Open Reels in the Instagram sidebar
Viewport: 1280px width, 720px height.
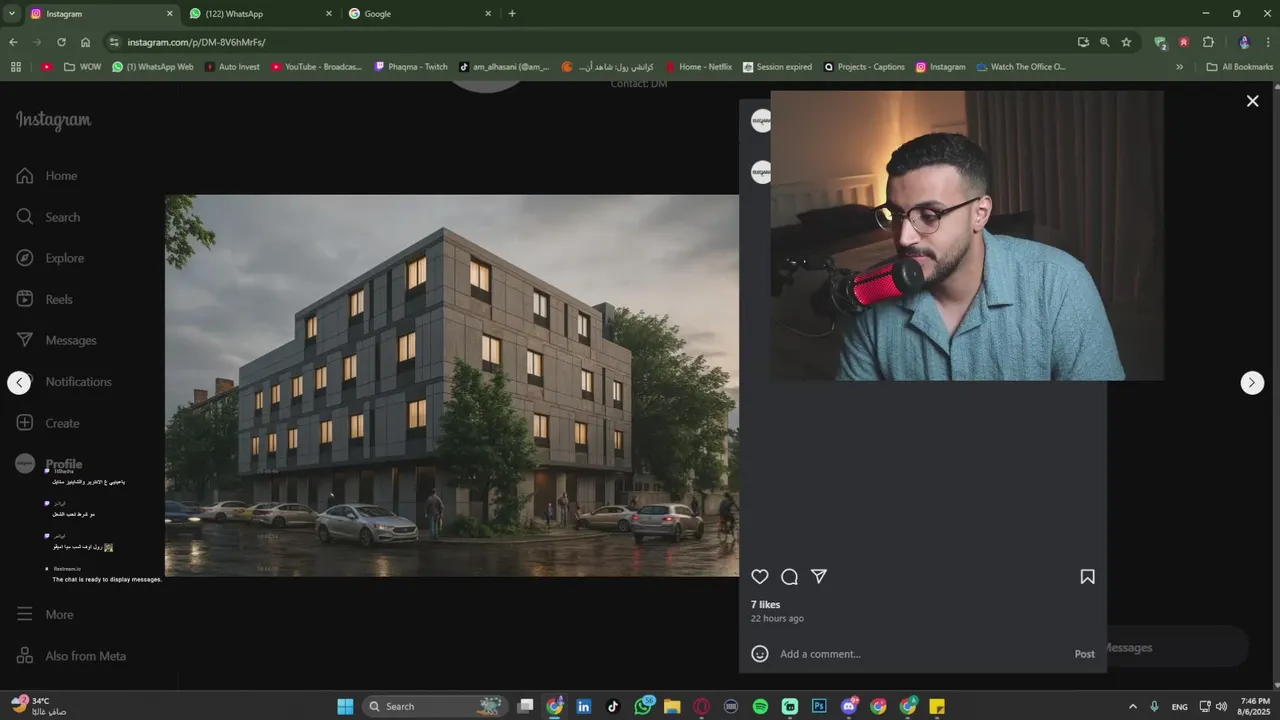(x=44, y=299)
